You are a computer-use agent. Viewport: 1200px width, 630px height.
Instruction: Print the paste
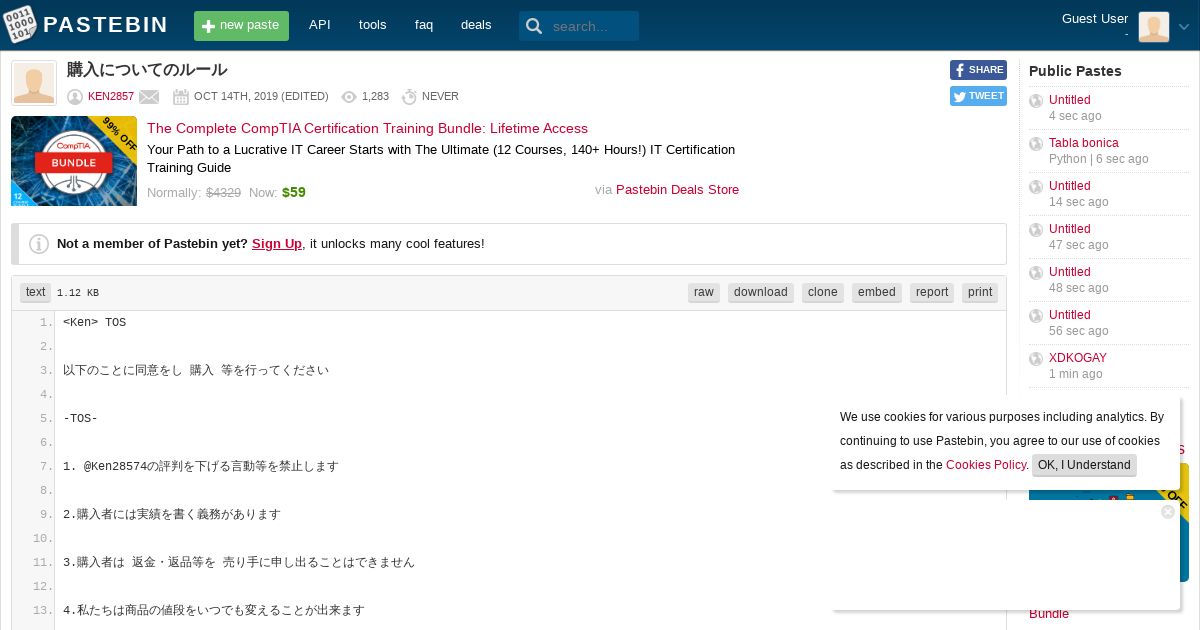(x=980, y=292)
